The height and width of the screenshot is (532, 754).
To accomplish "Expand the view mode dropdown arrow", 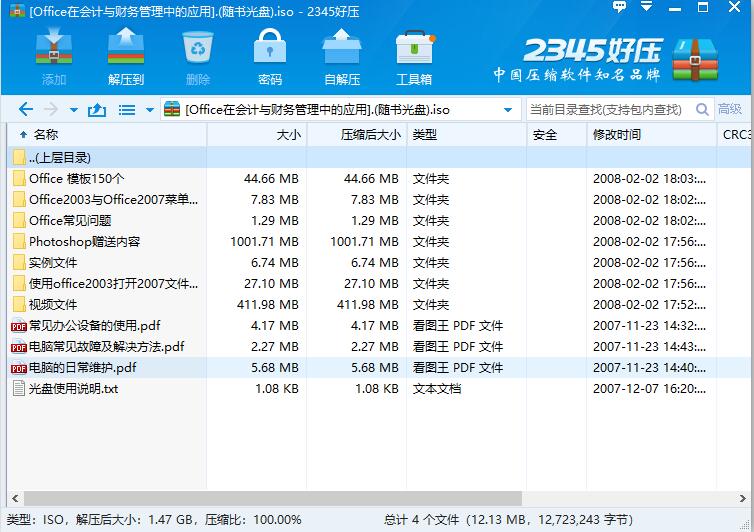I will tap(150, 110).
